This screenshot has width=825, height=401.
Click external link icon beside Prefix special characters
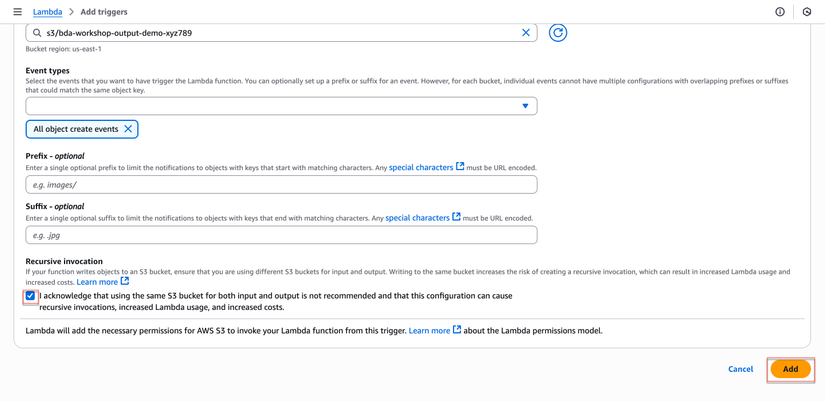click(x=460, y=167)
